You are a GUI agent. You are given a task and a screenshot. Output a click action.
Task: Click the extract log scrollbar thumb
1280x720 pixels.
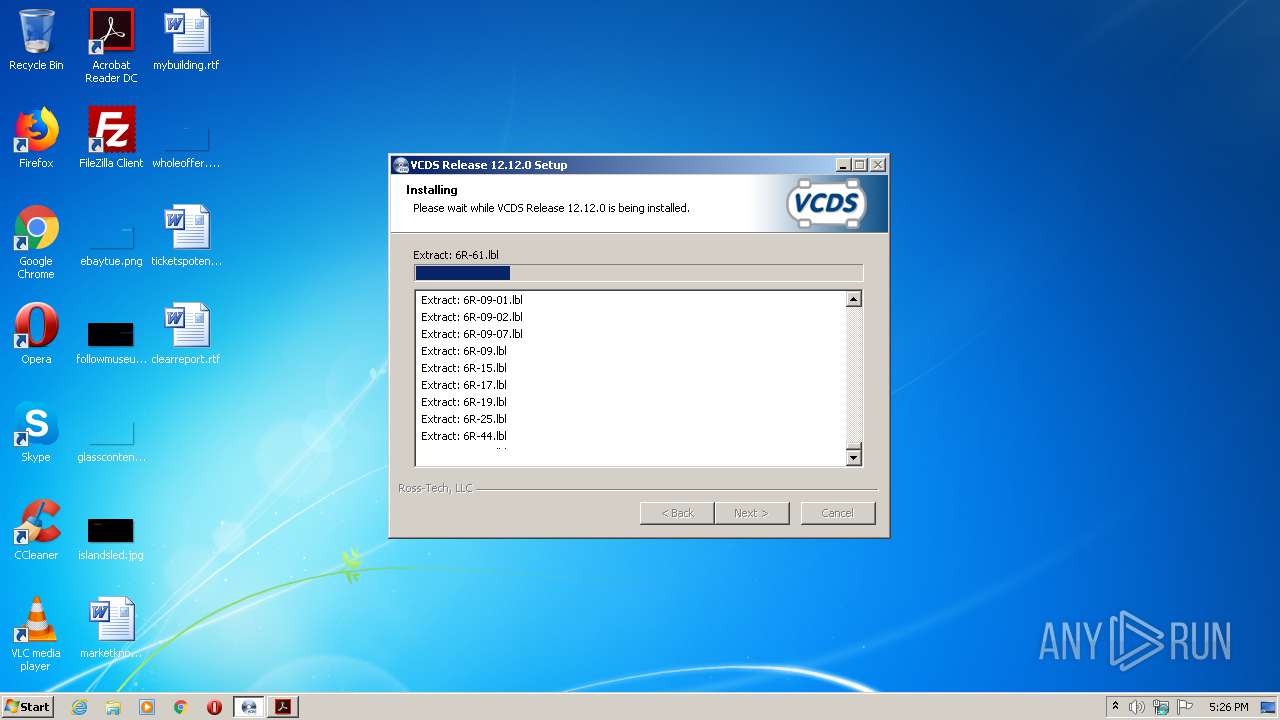pos(853,446)
